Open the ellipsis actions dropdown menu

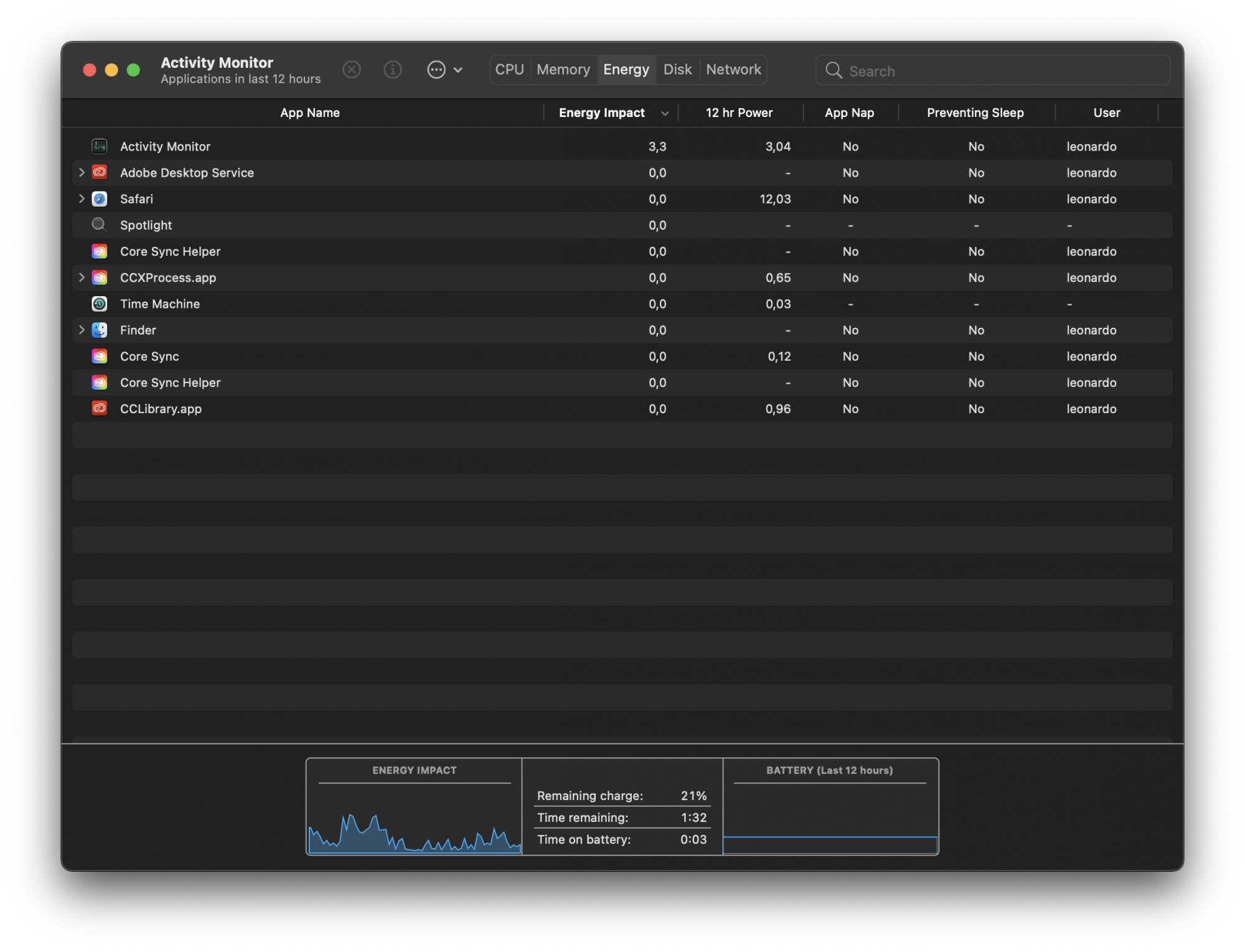click(x=444, y=70)
